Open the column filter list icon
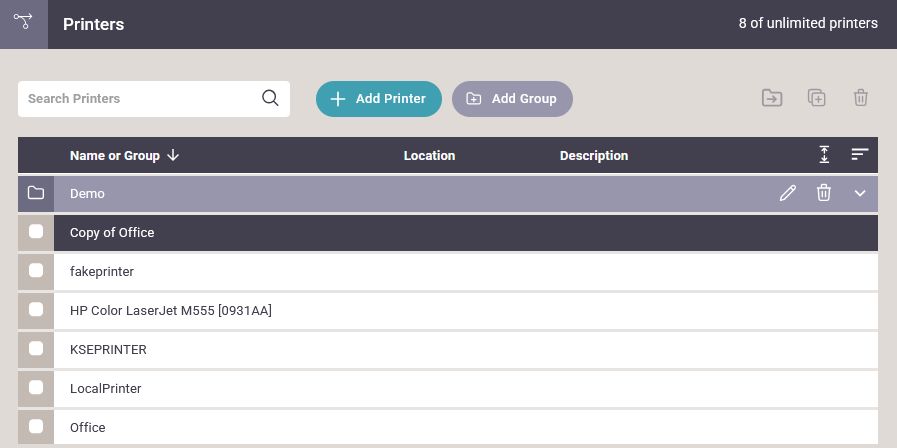Viewport: 897px width, 448px height. tap(860, 155)
